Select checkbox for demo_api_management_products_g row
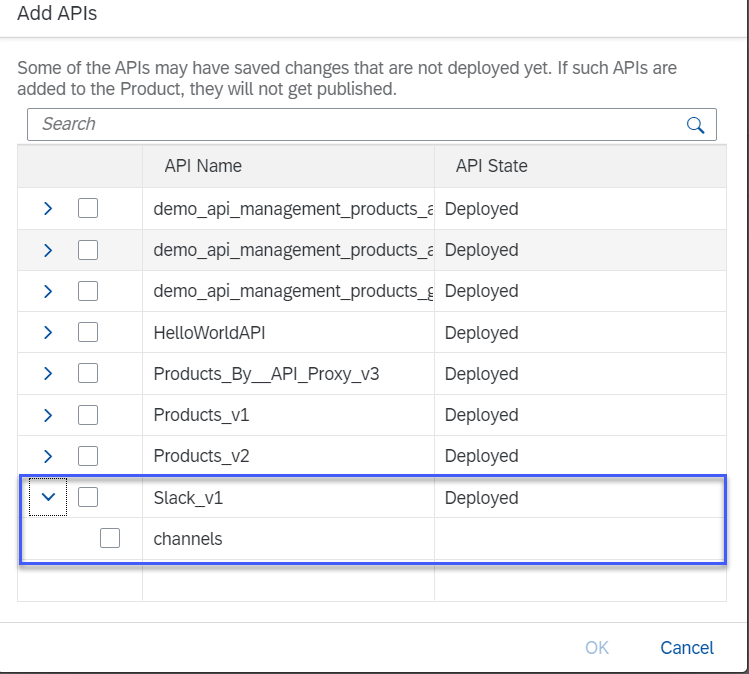 (x=88, y=291)
